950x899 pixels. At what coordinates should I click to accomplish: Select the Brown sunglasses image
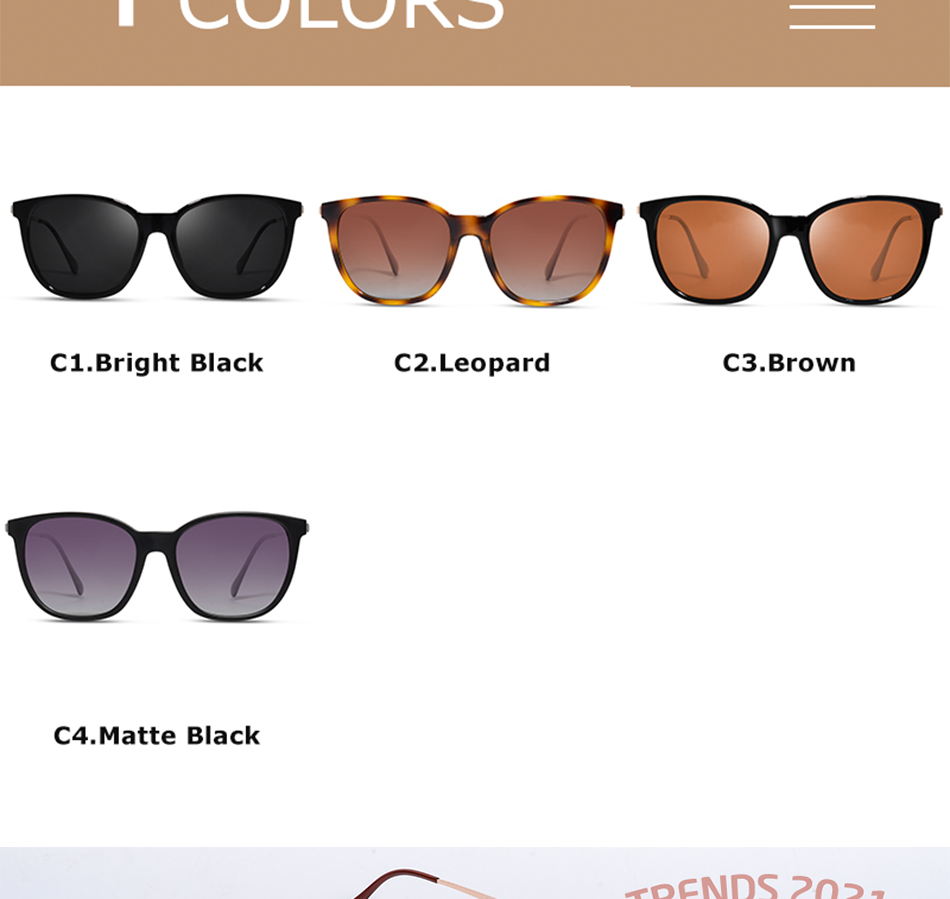coord(790,250)
